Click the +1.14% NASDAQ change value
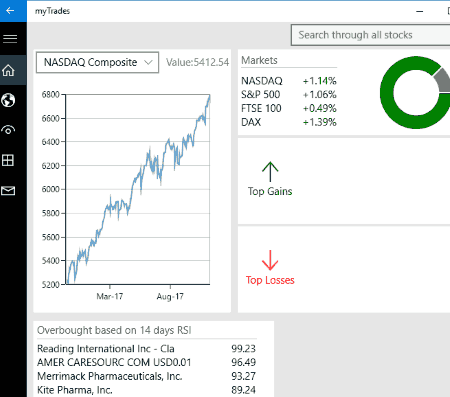 tap(320, 81)
